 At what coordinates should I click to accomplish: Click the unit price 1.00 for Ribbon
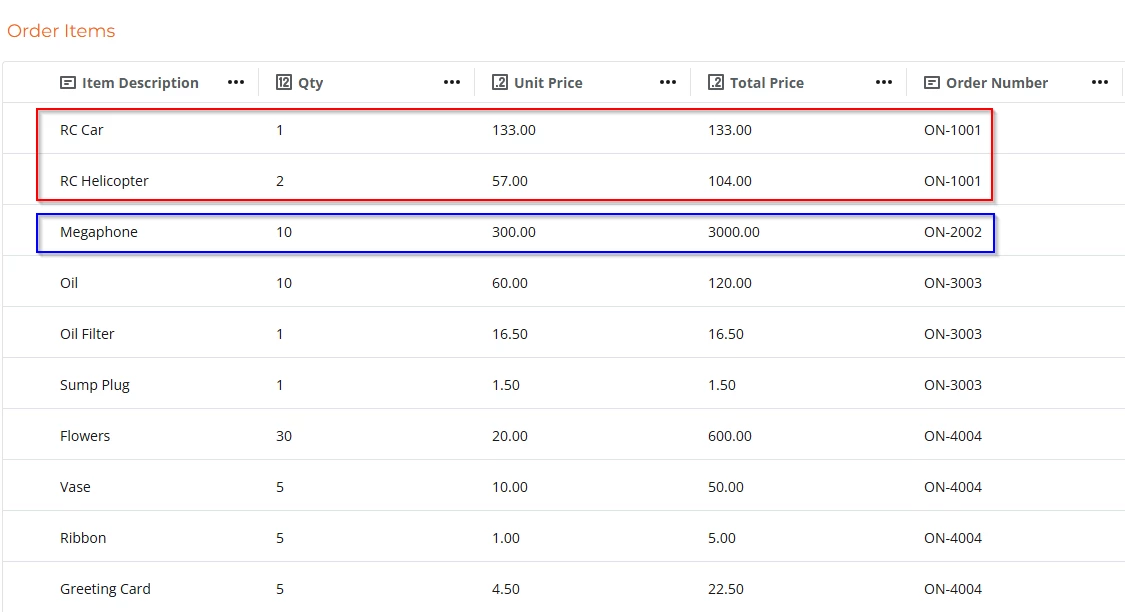(506, 537)
